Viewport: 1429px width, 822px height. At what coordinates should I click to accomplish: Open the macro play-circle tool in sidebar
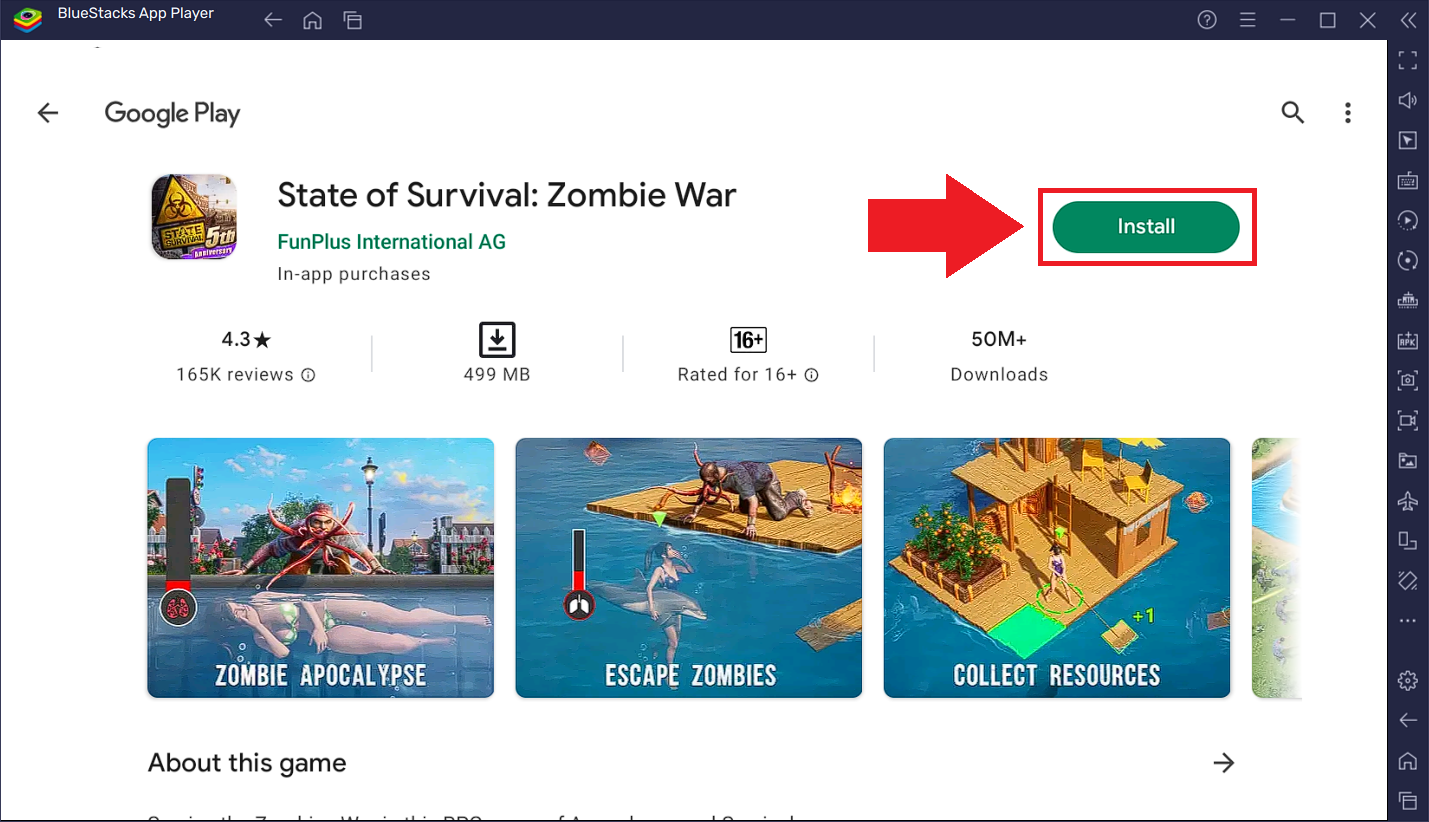(1408, 220)
